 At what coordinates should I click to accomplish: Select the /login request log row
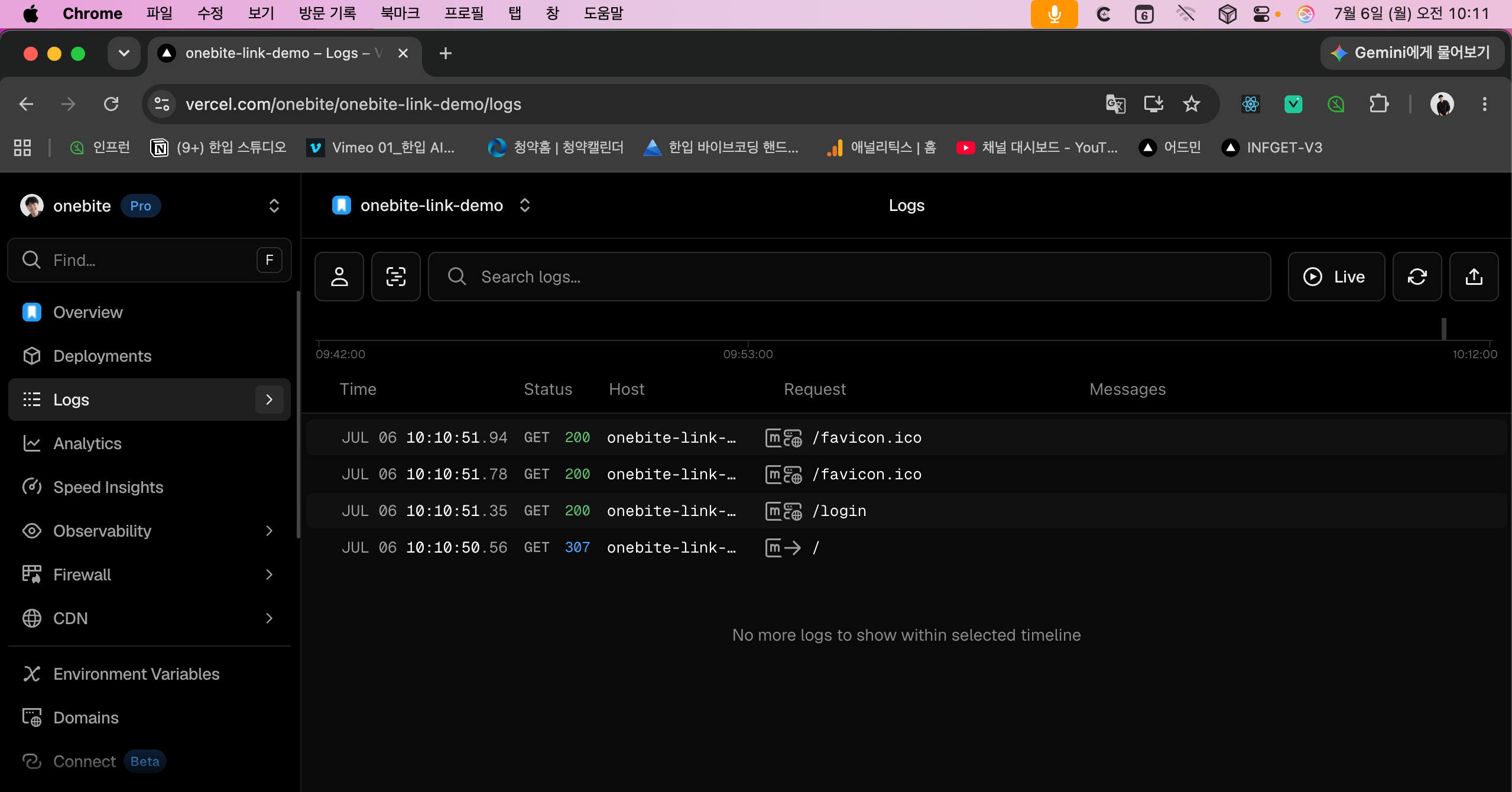tap(906, 511)
